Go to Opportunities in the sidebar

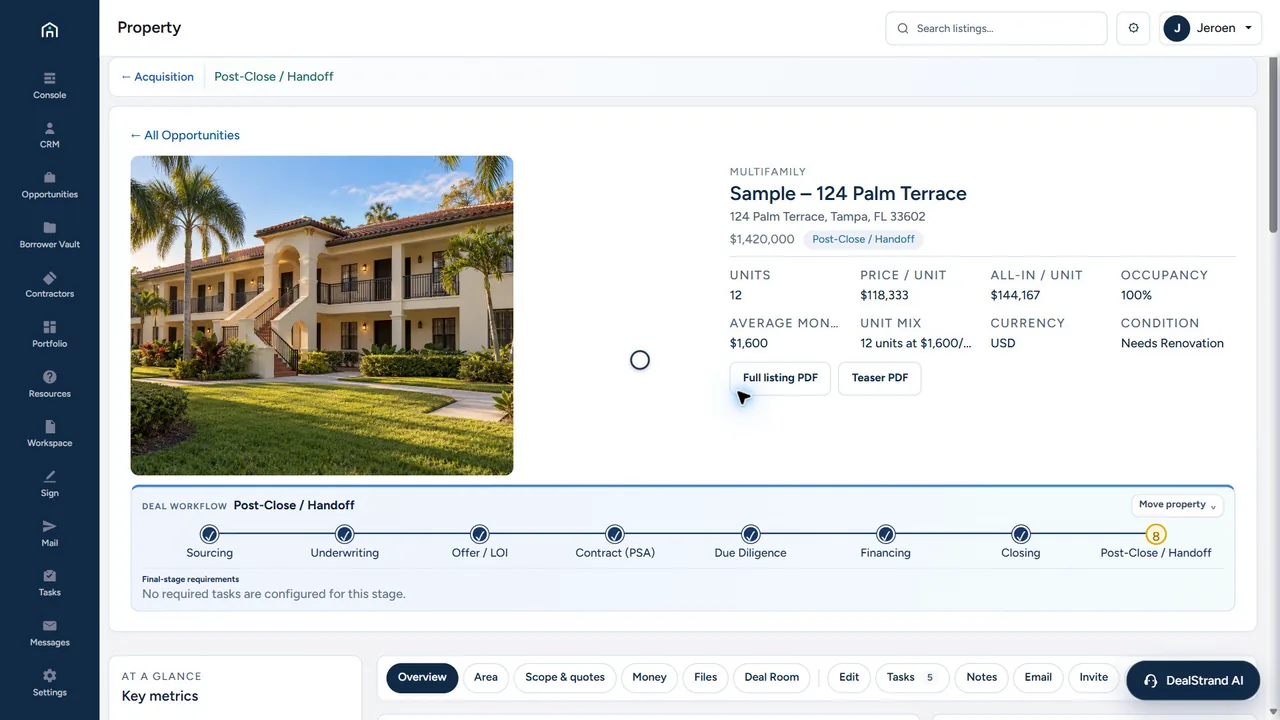click(49, 185)
